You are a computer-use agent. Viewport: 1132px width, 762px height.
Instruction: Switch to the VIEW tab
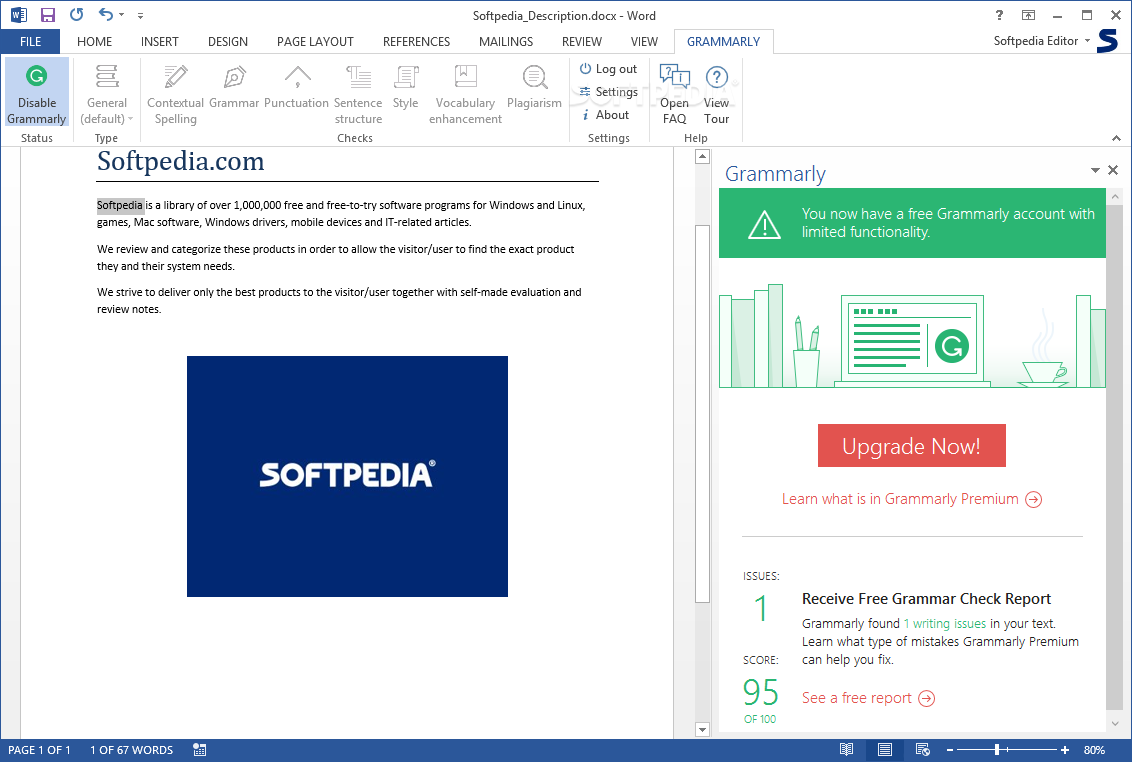[x=644, y=41]
